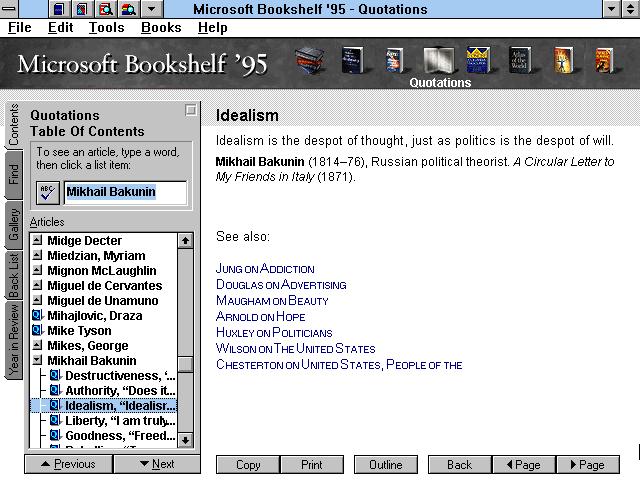Expand the Miguel de Unamuno entry box
Viewport: 640px width, 480px height.
click(37, 300)
